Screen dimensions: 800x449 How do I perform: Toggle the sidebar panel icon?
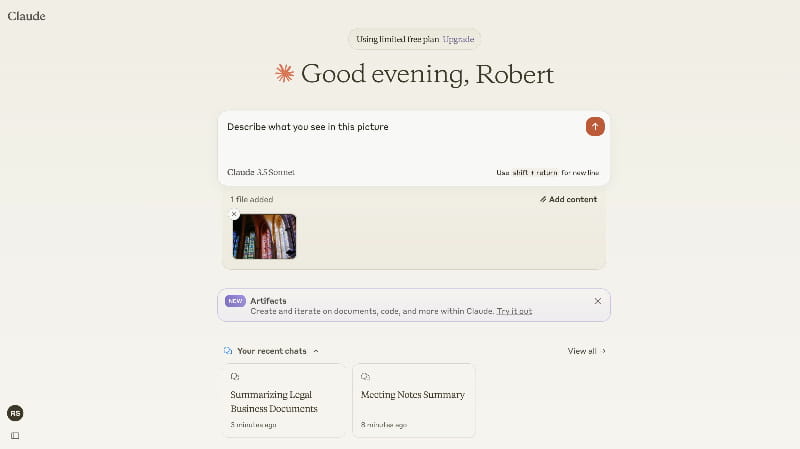pos(15,435)
